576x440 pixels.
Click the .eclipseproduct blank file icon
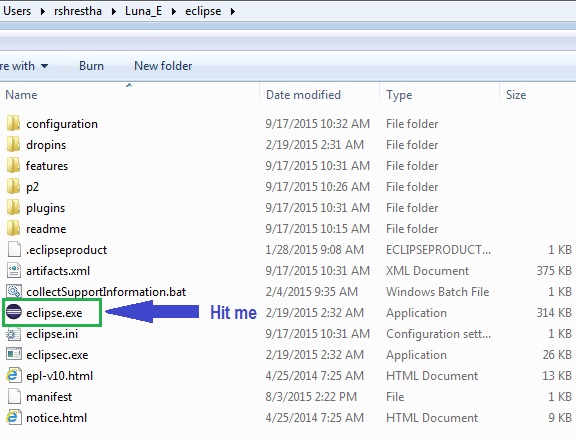click(14, 249)
